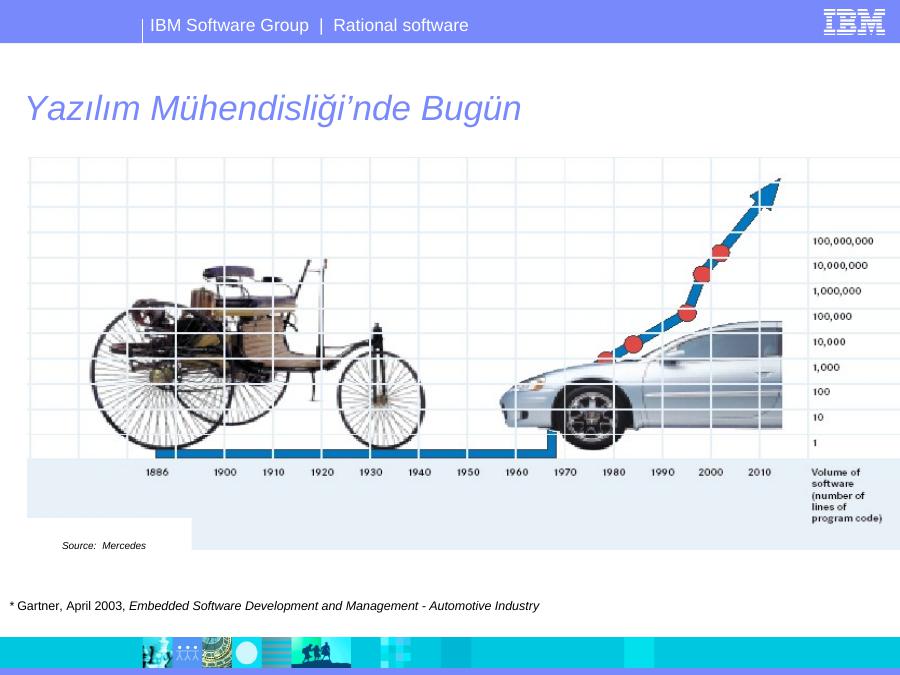Click the "1980" year label
The height and width of the screenshot is (675, 900).
pyautogui.click(x=614, y=472)
